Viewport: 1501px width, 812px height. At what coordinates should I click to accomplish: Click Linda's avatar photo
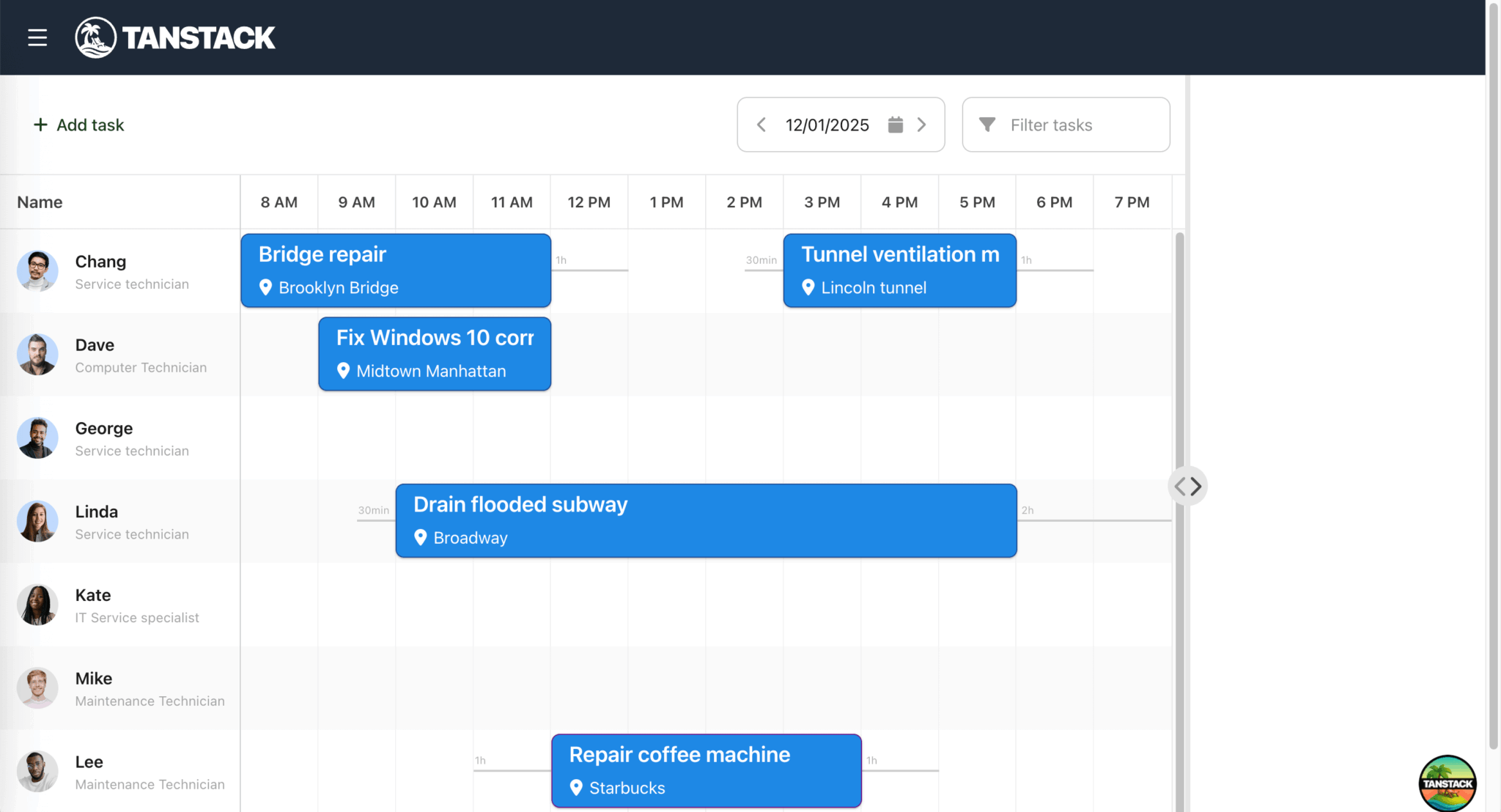(x=37, y=521)
